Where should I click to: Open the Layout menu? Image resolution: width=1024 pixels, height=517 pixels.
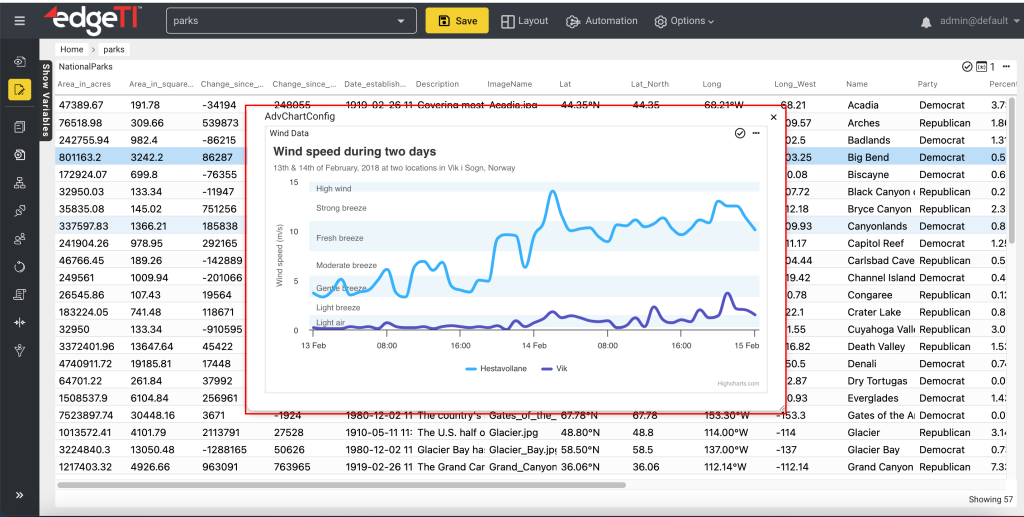(524, 21)
